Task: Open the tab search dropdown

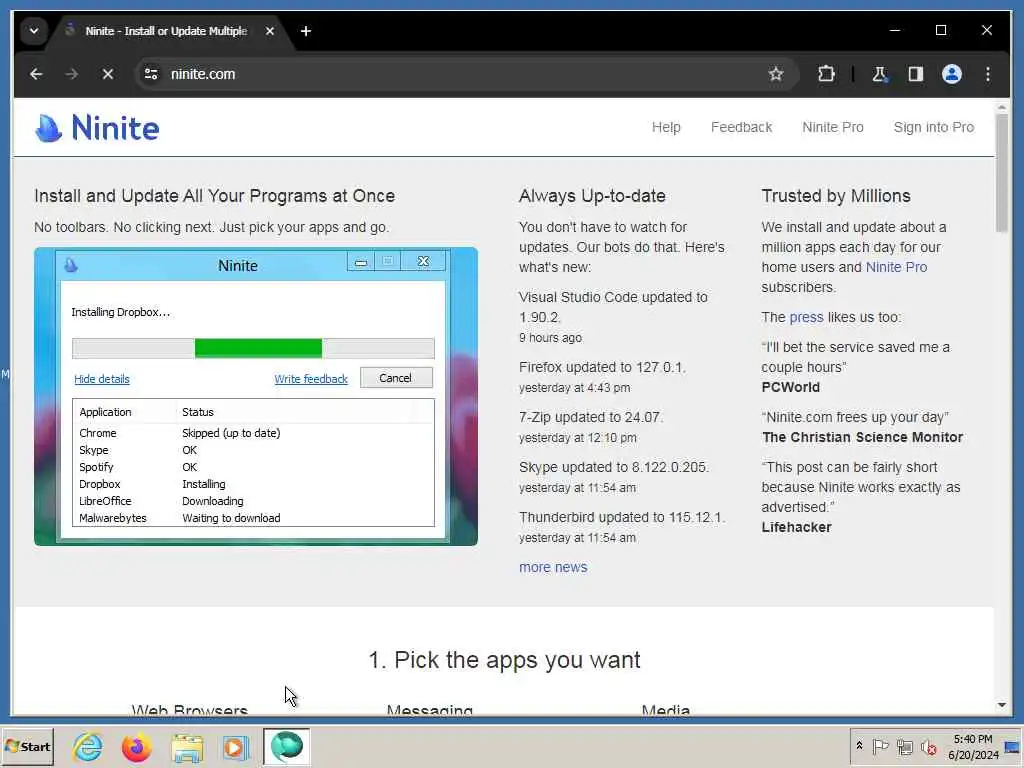Action: (x=34, y=31)
